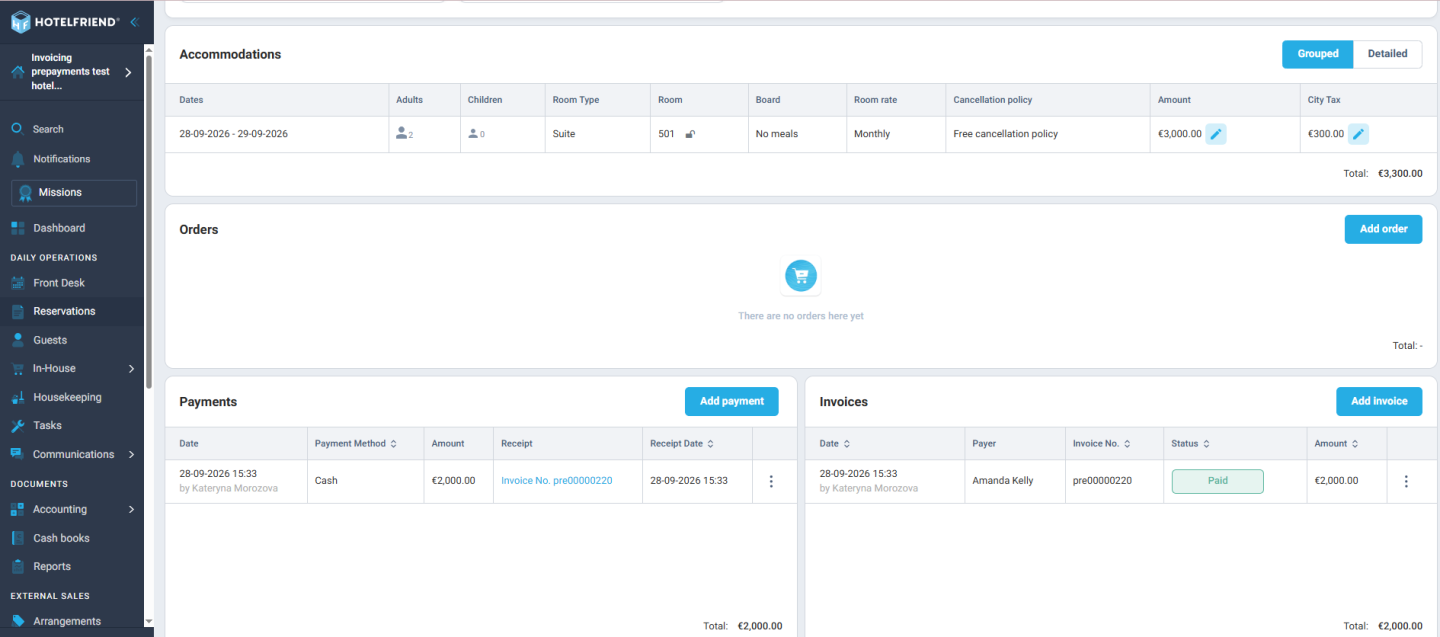Expand In-House submenu arrow
The image size is (1440, 637).
pos(132,369)
